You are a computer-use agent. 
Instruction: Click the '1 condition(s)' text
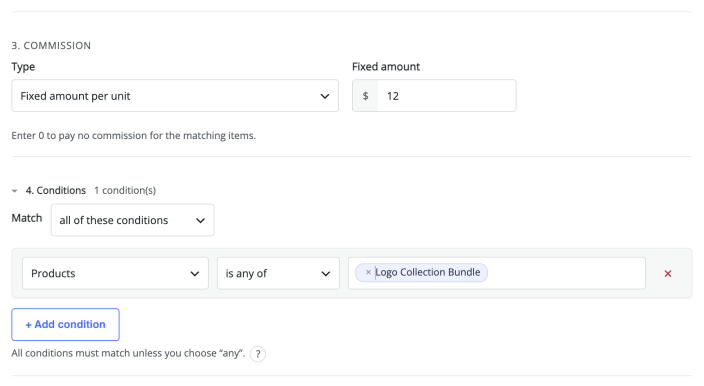point(125,190)
